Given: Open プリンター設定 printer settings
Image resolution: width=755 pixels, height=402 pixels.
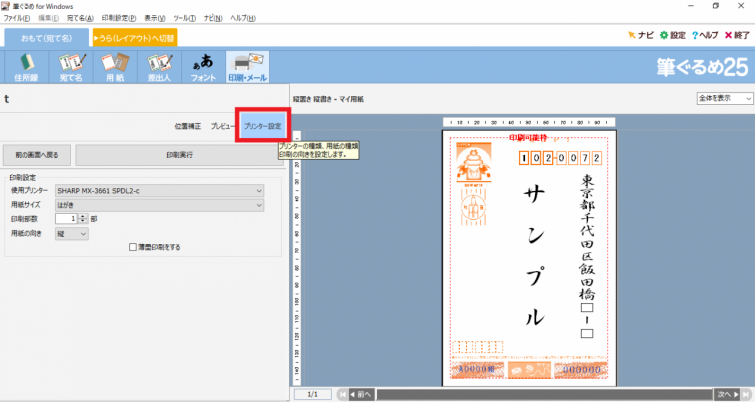Looking at the screenshot, I should [x=262, y=126].
